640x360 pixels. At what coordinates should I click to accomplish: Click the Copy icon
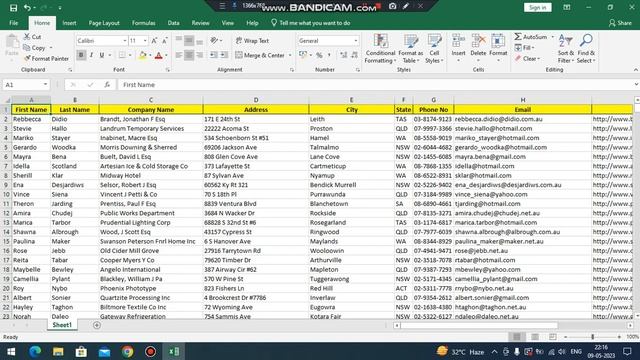coord(27,48)
